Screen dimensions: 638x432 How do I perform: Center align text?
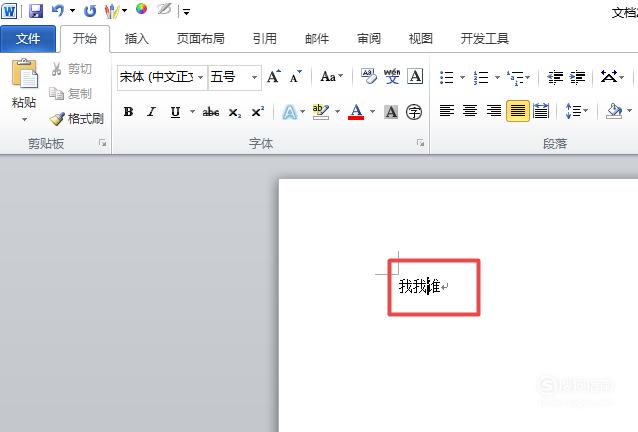pyautogui.click(x=470, y=111)
